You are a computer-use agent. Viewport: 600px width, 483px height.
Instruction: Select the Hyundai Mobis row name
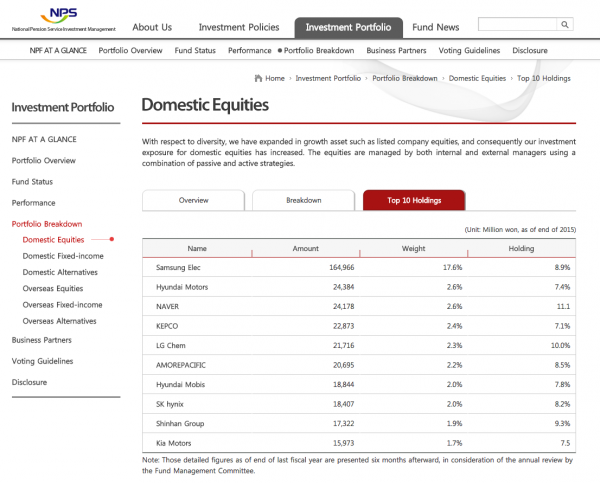tap(180, 385)
